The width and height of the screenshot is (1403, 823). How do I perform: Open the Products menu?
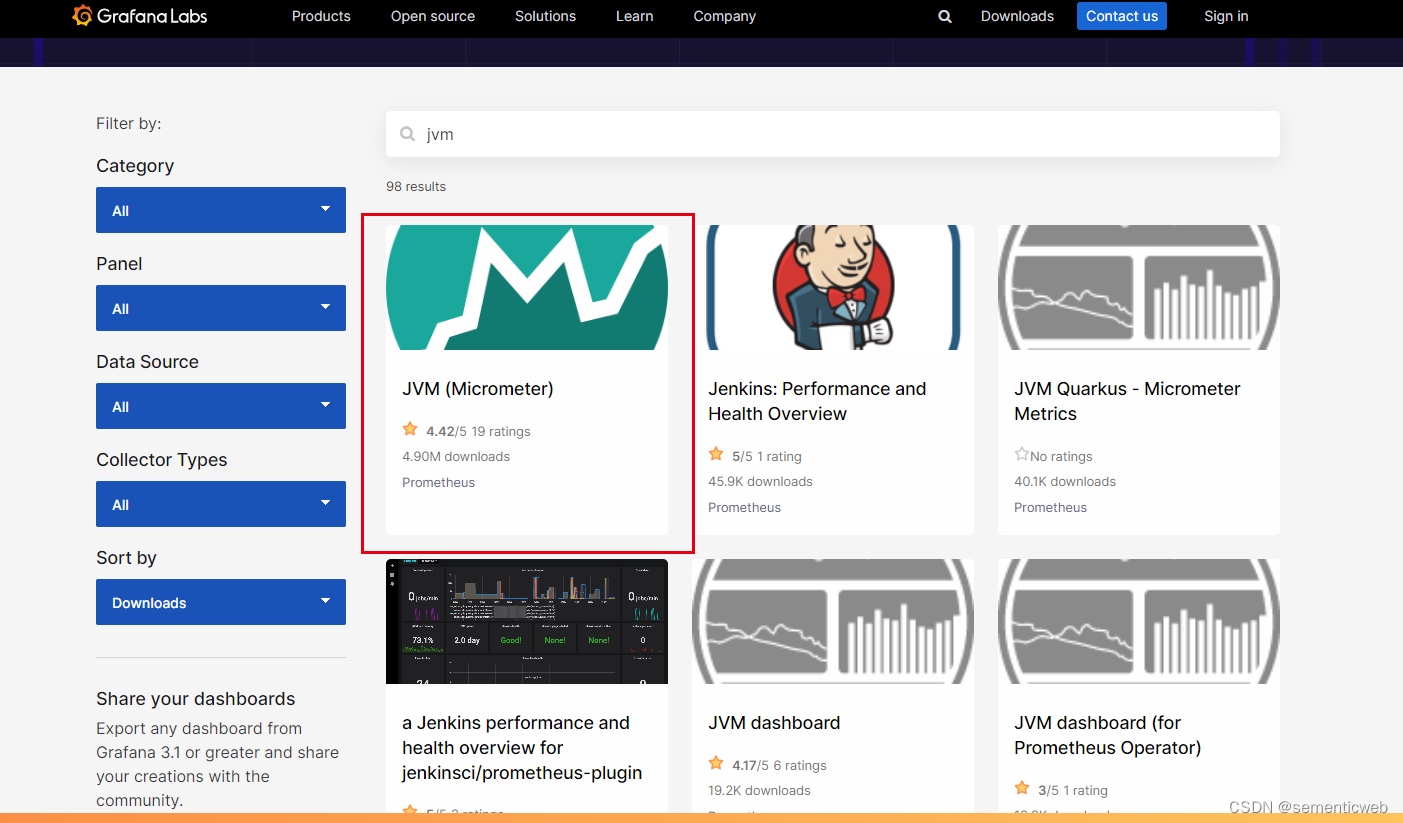coord(321,16)
